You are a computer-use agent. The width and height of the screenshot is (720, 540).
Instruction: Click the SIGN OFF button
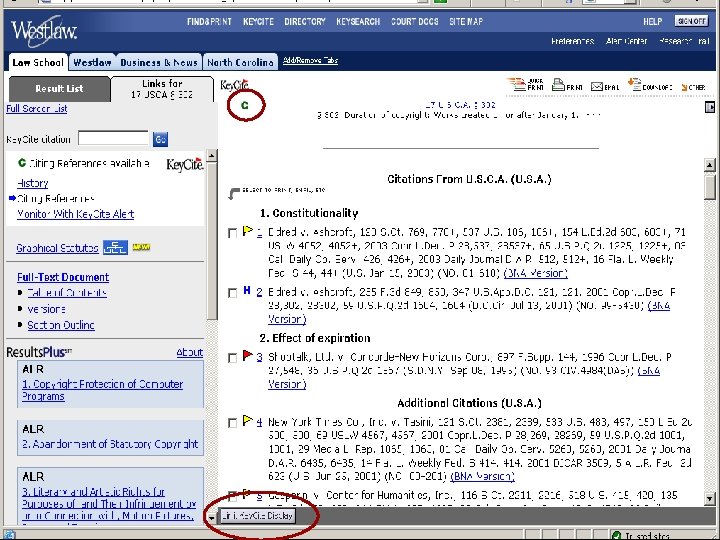[x=692, y=21]
